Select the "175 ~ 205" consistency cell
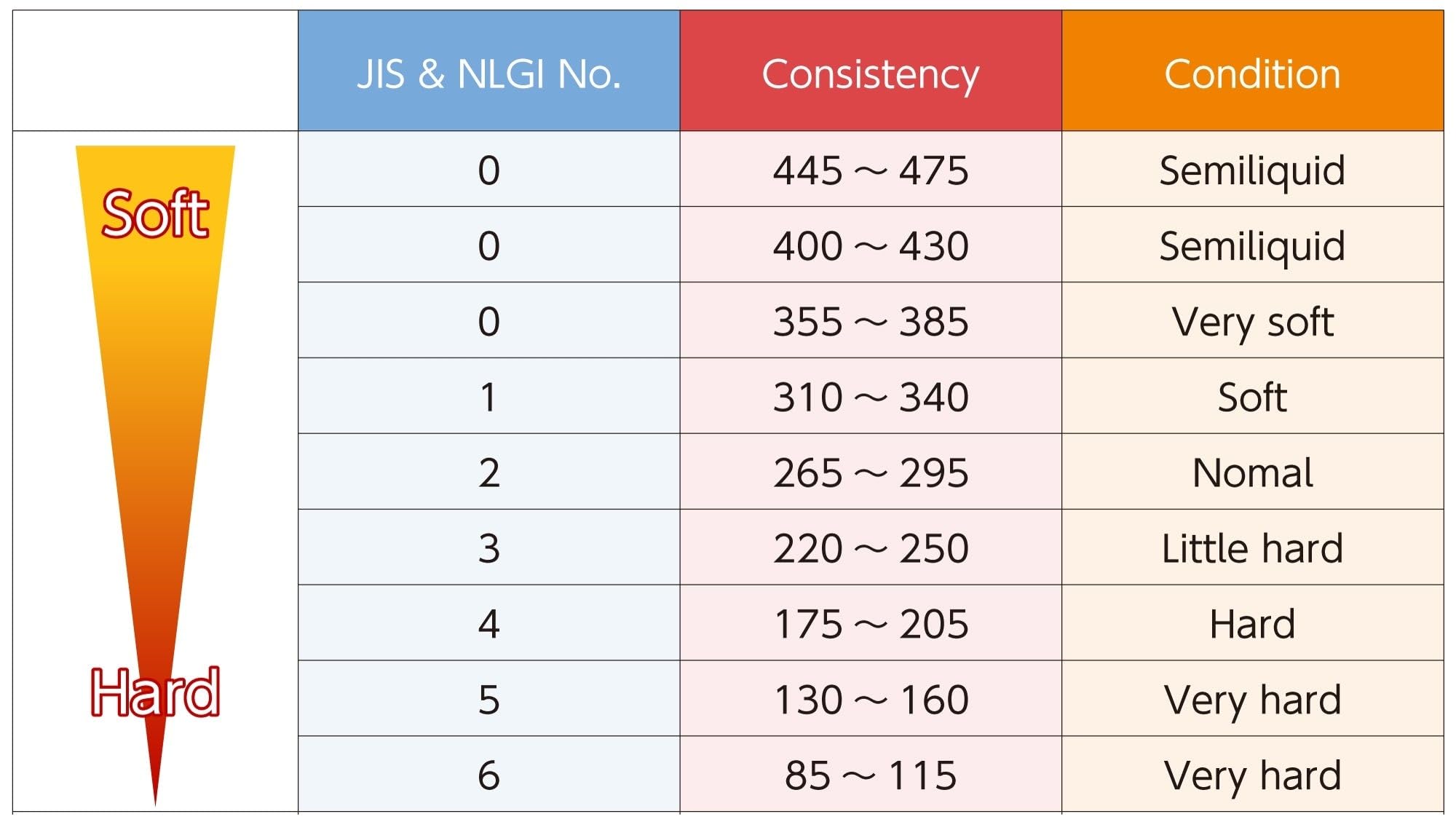Screen dimensions: 1456x822 click(870, 624)
